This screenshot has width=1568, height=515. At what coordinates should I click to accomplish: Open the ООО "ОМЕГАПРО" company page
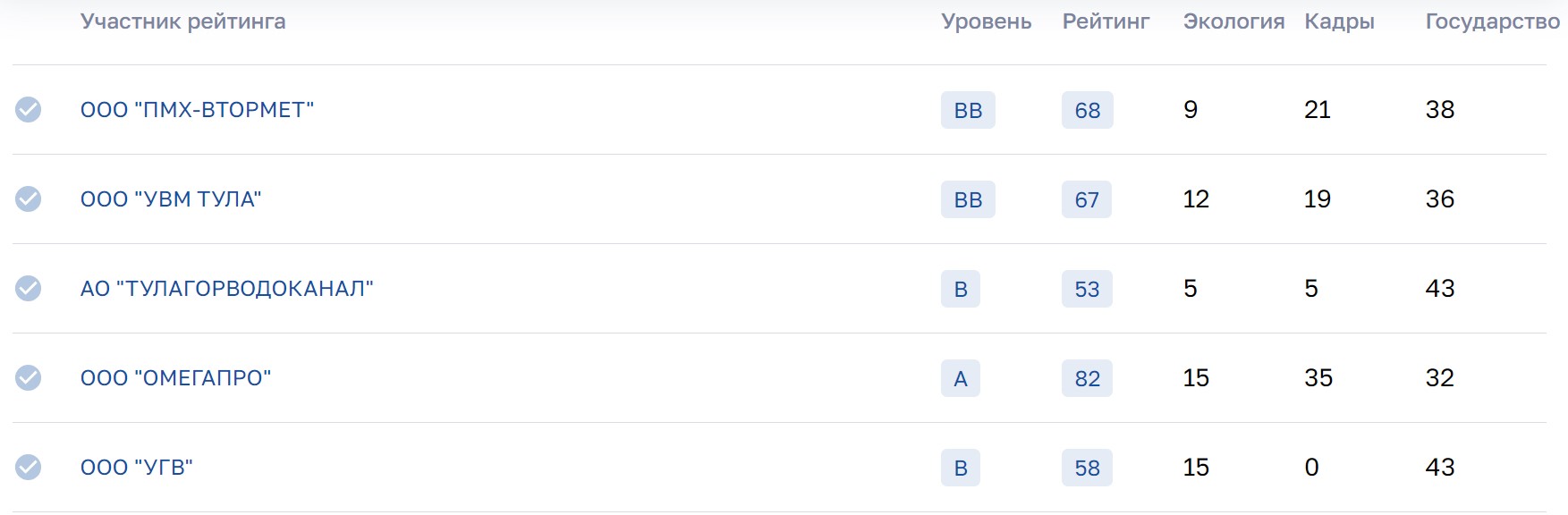point(175,378)
